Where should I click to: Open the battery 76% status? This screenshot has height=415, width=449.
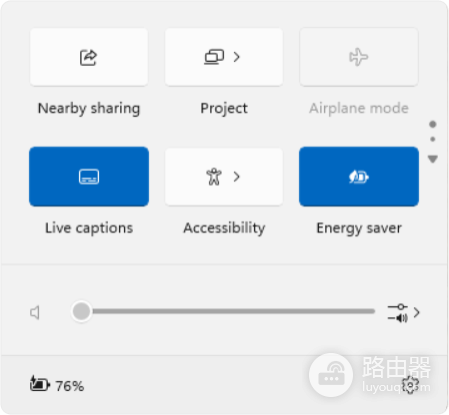[57, 385]
